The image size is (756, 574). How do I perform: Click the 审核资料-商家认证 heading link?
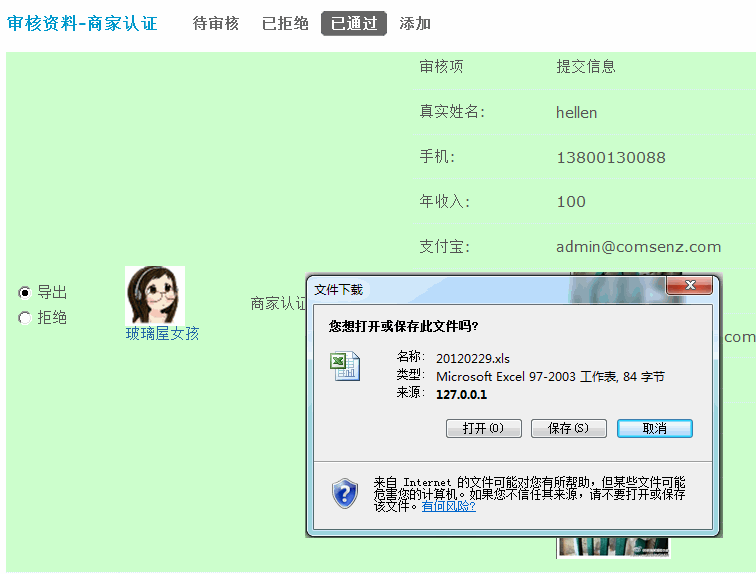pyautogui.click(x=82, y=23)
